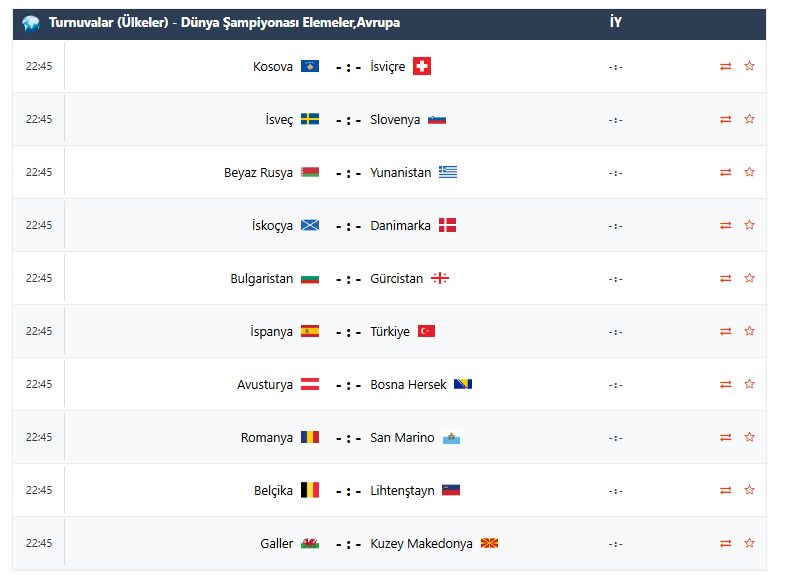Click the swap arrows icon for Galler - Kuzey Makedonya
The image size is (788, 575).
click(726, 544)
